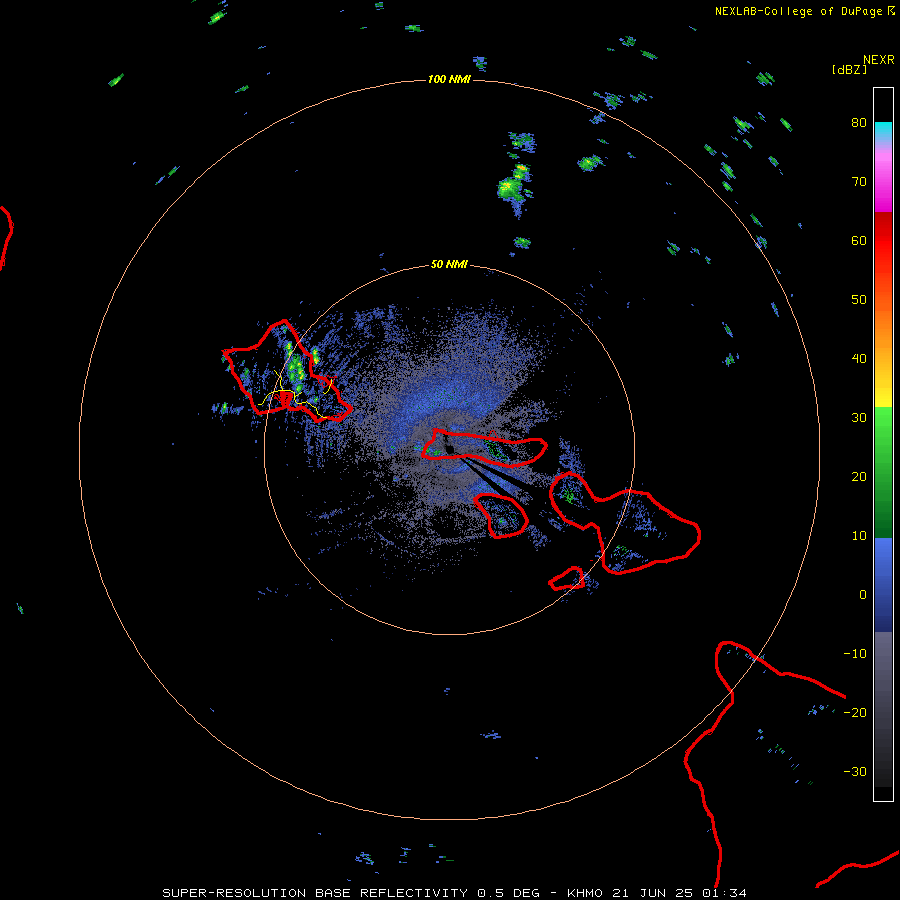The height and width of the screenshot is (900, 900).
Task: Click the Oahu island outline with yellow roads
Action: click(x=287, y=372)
